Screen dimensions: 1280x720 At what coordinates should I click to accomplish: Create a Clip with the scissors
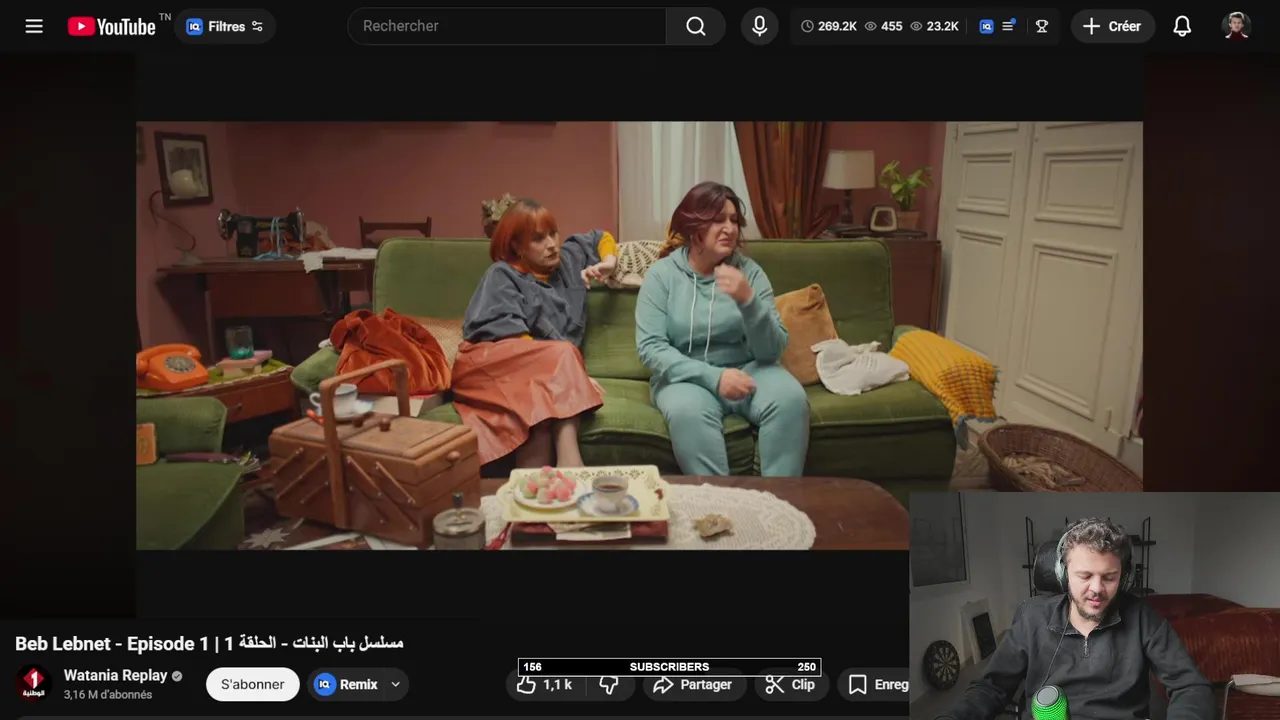click(x=791, y=684)
